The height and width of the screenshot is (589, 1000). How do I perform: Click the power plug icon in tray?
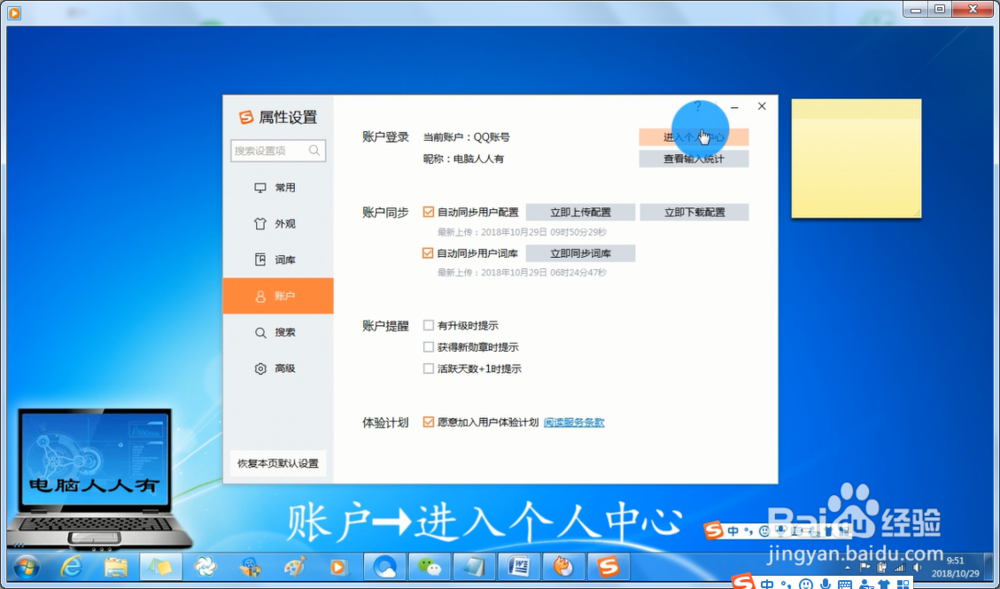tap(882, 567)
